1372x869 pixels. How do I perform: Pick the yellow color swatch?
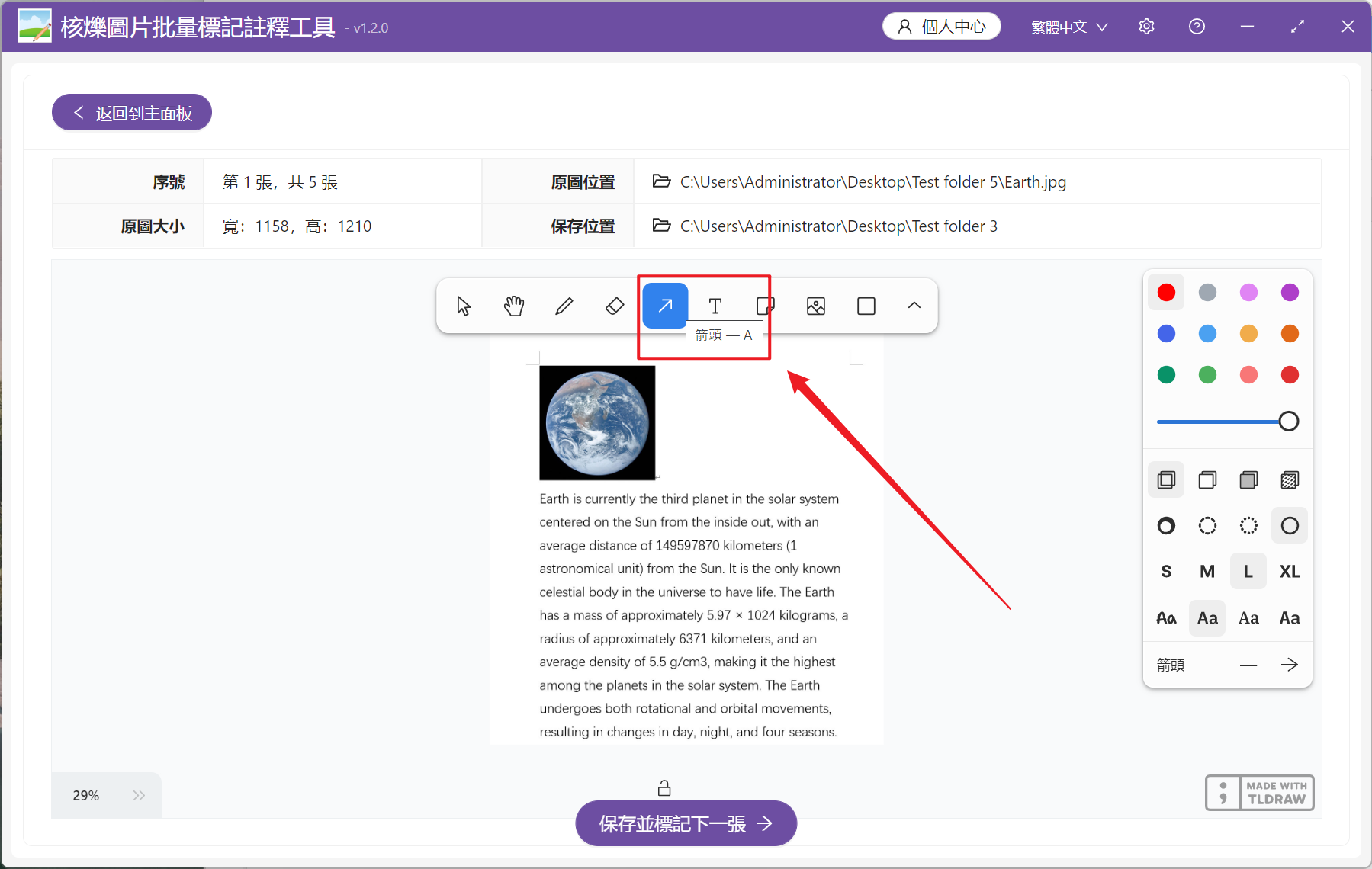(x=1248, y=333)
